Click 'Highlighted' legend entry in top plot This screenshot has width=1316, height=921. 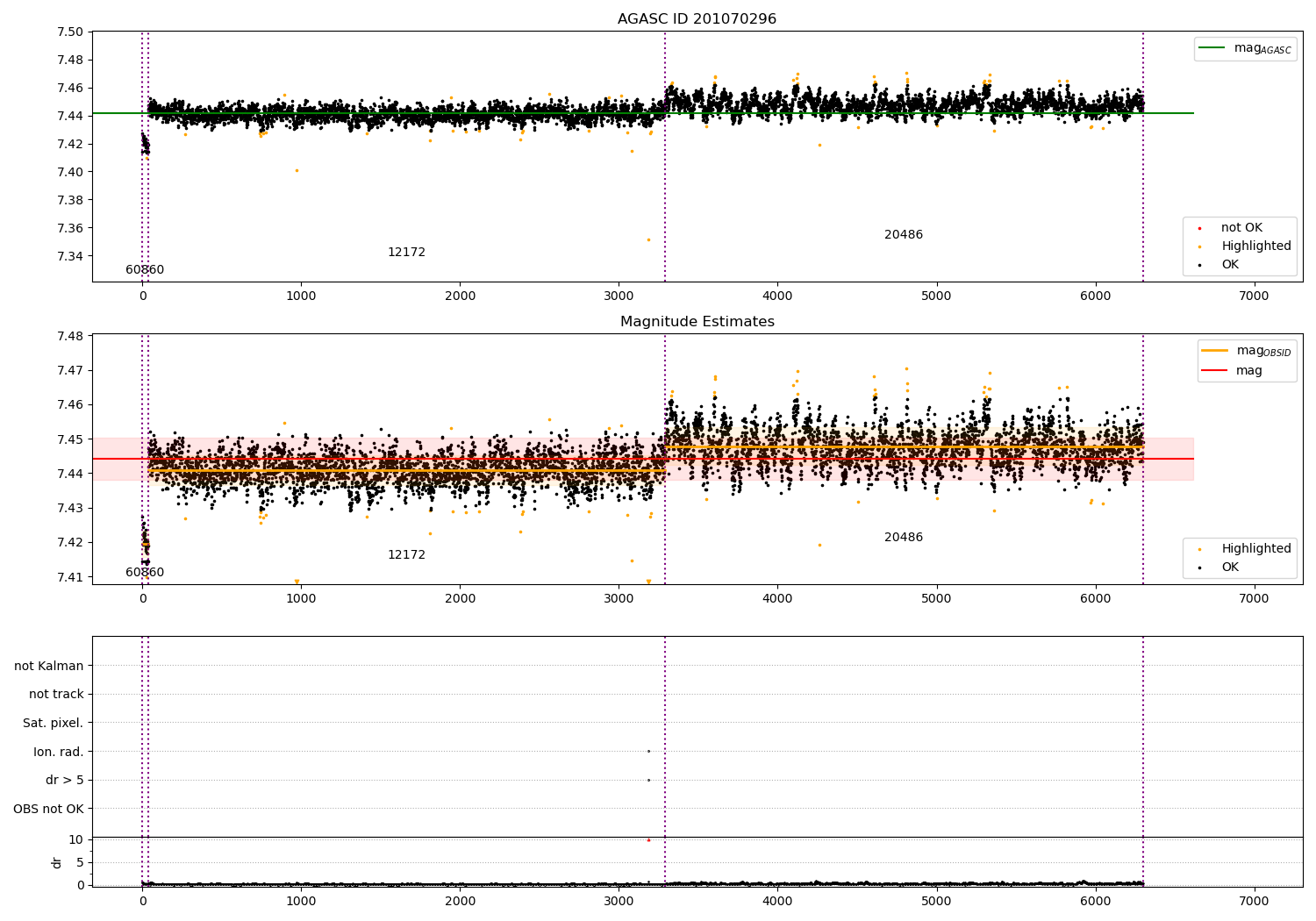pyautogui.click(x=1255, y=246)
